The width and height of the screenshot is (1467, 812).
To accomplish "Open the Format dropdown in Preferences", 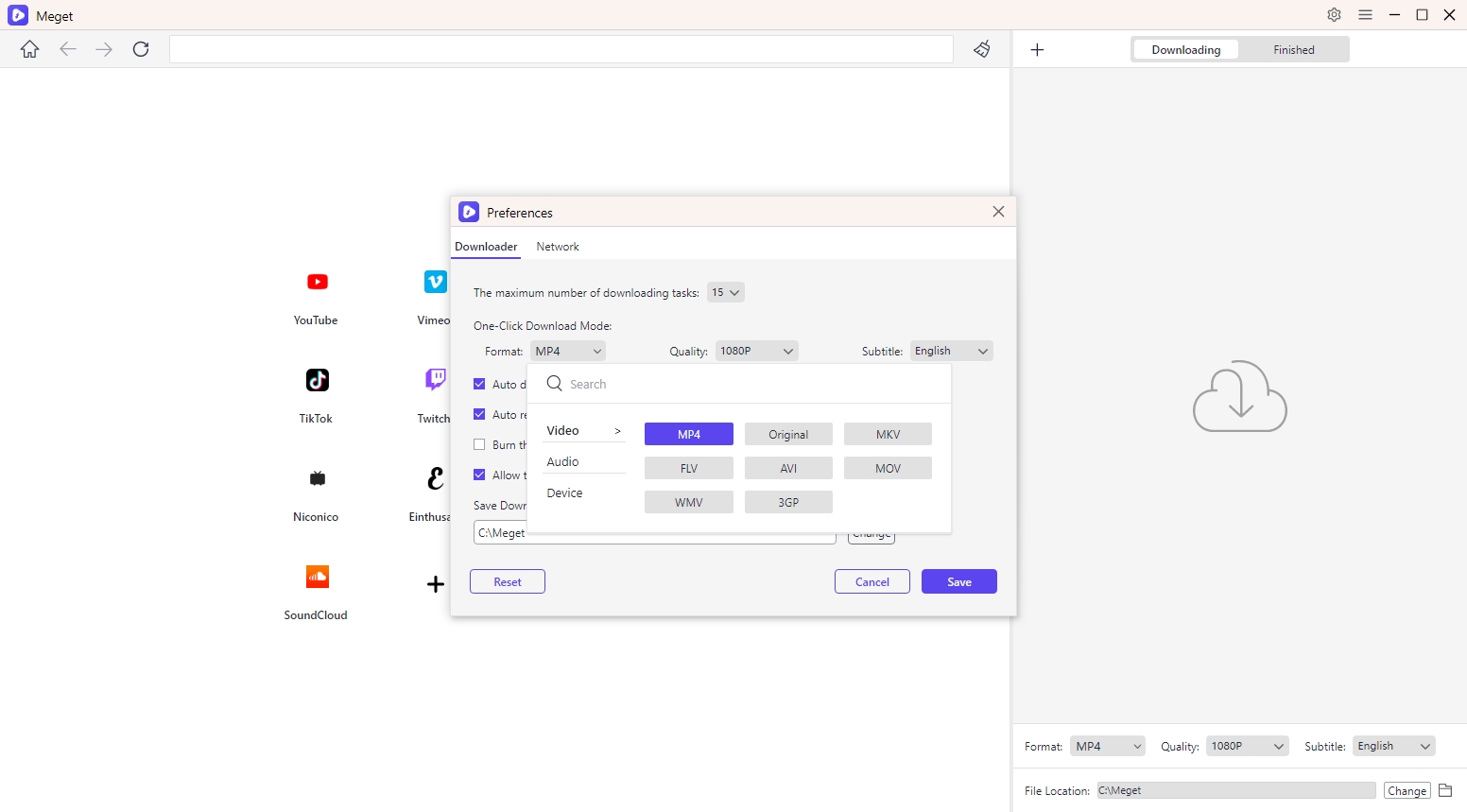I will coord(568,351).
